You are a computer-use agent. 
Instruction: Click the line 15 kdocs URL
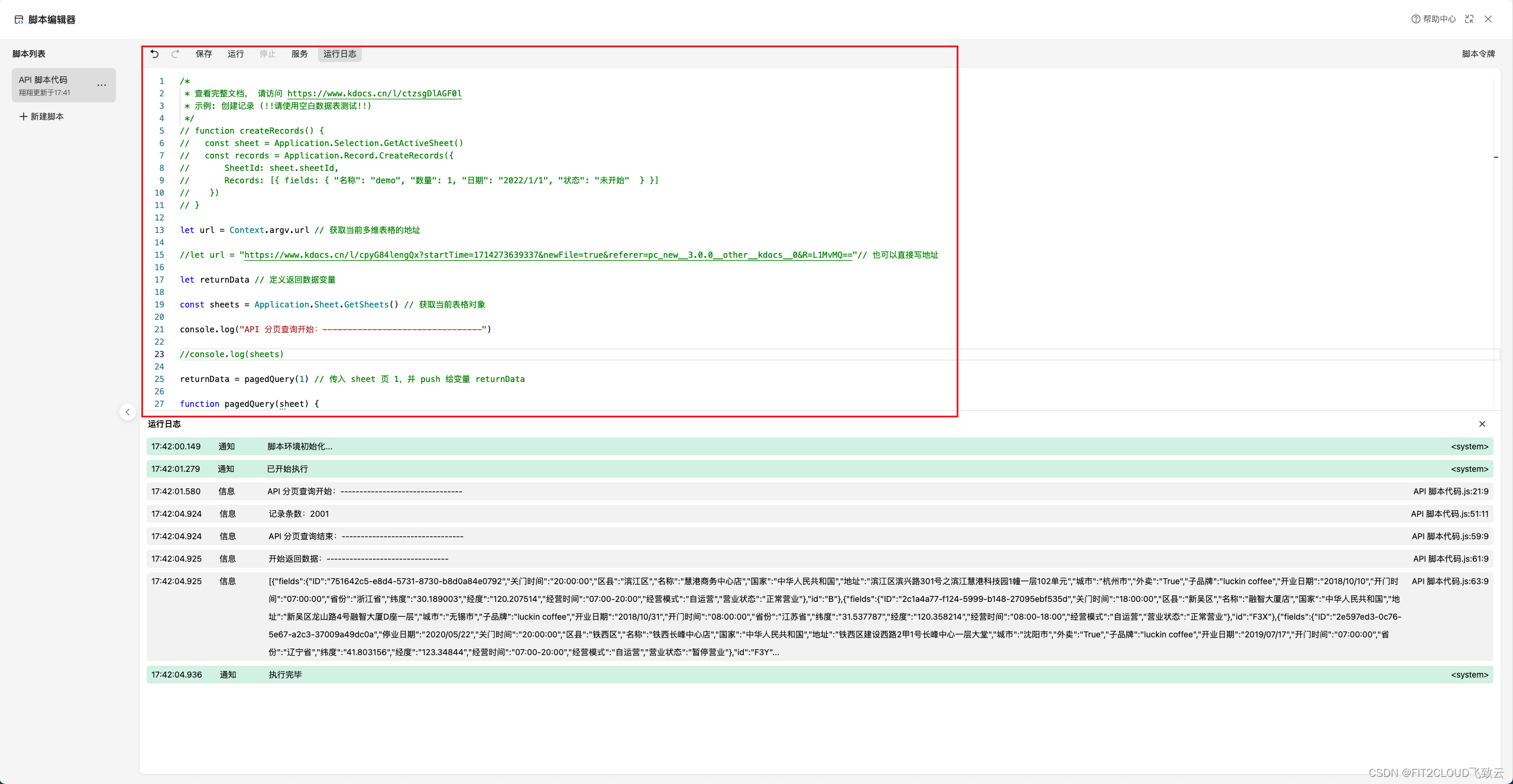[547, 255]
